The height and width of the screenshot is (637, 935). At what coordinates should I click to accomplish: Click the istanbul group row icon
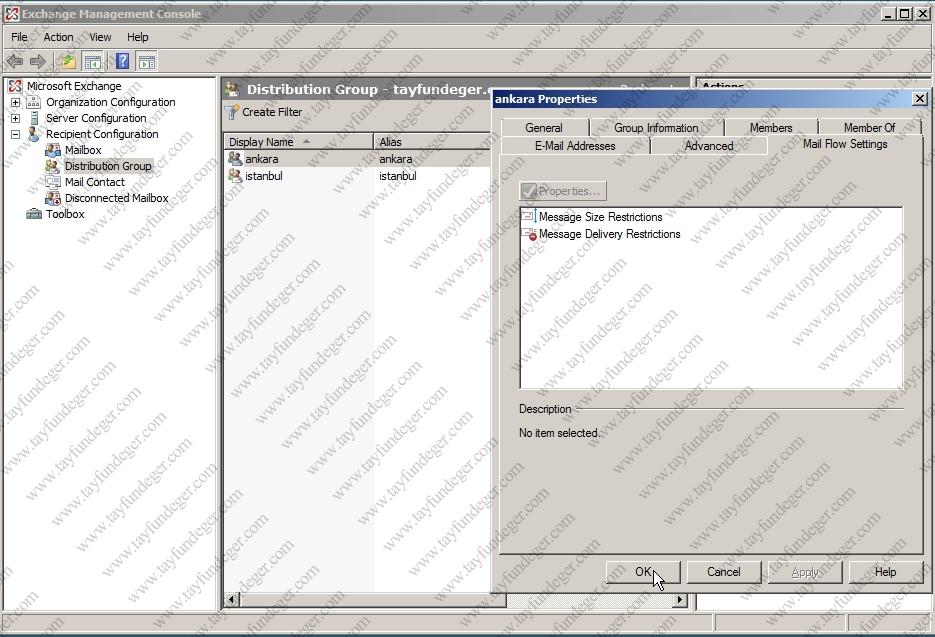236,176
